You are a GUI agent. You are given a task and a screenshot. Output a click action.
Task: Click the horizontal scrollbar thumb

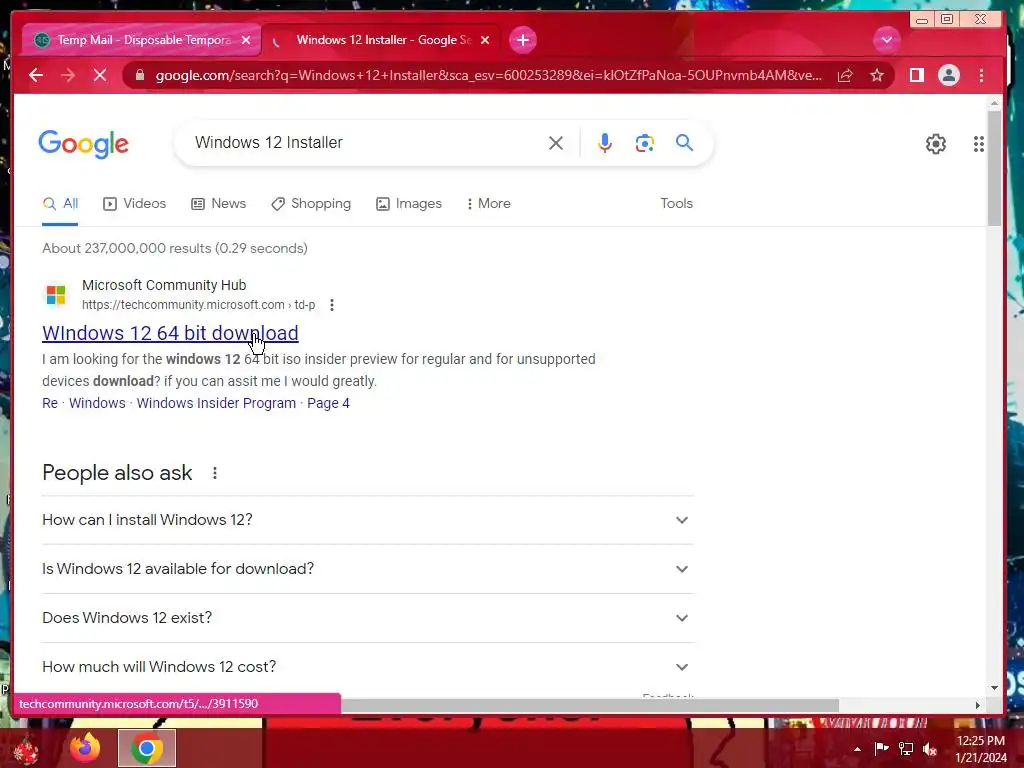click(x=590, y=705)
